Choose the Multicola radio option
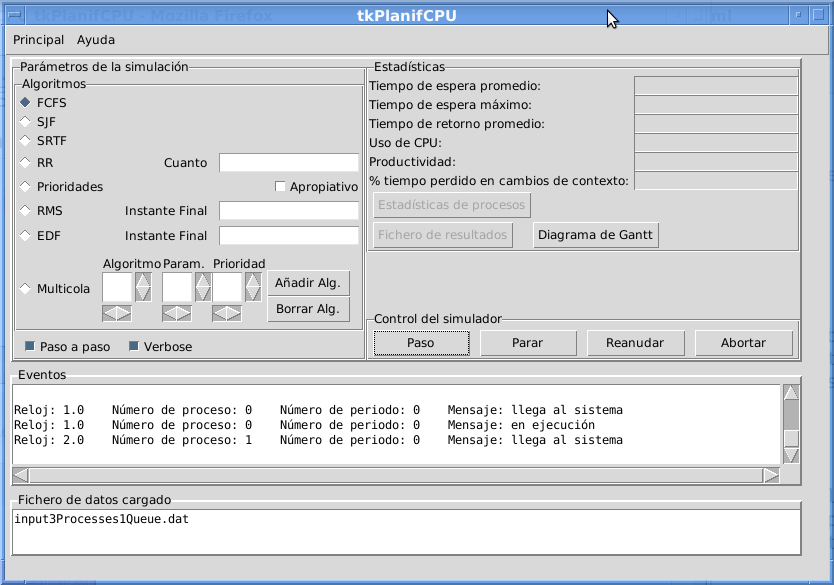This screenshot has width=834, height=585. [26, 289]
